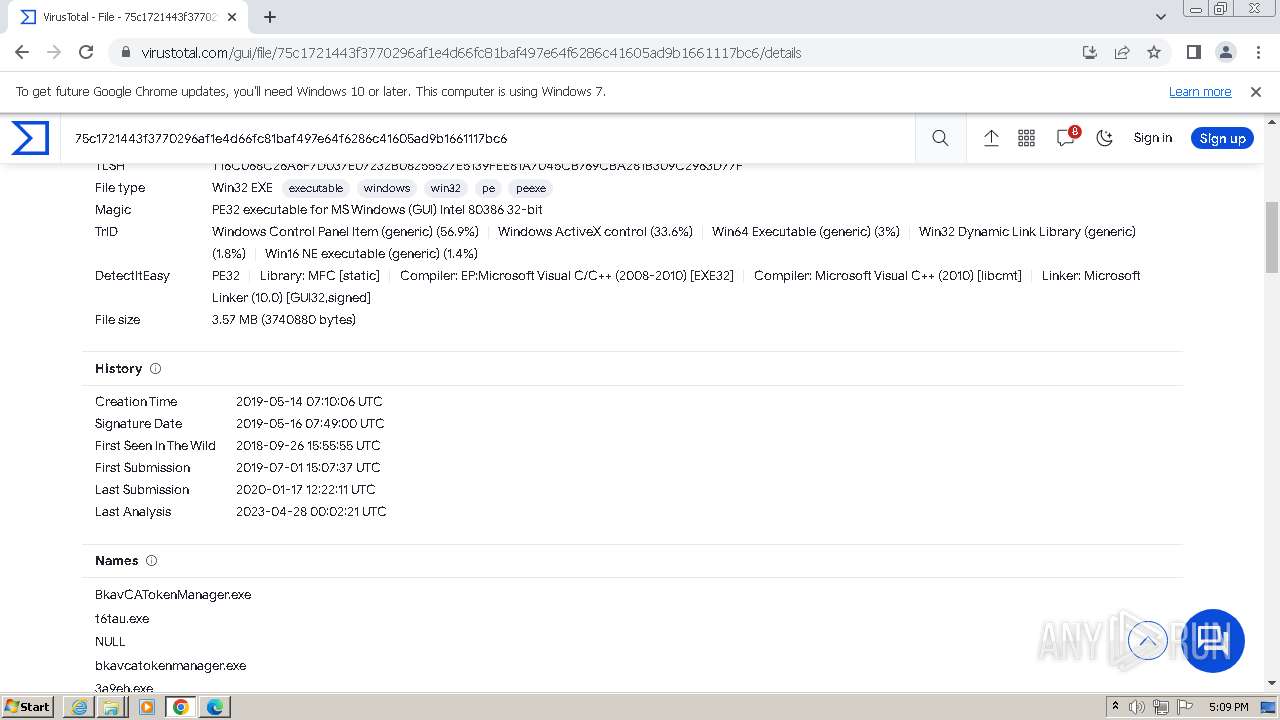Image resolution: width=1280 pixels, height=720 pixels.
Task: Click the BkavCATokenManager.exe name
Action: (x=173, y=595)
